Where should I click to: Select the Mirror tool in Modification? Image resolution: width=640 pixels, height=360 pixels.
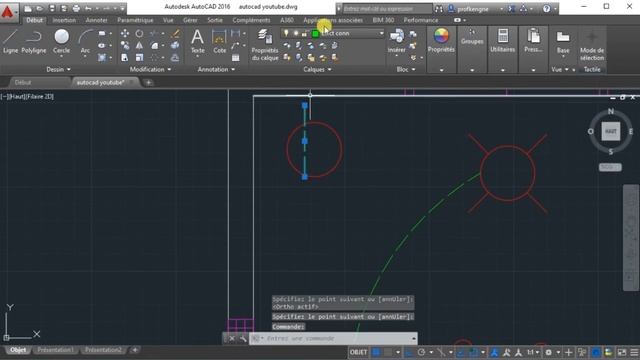[x=139, y=46]
